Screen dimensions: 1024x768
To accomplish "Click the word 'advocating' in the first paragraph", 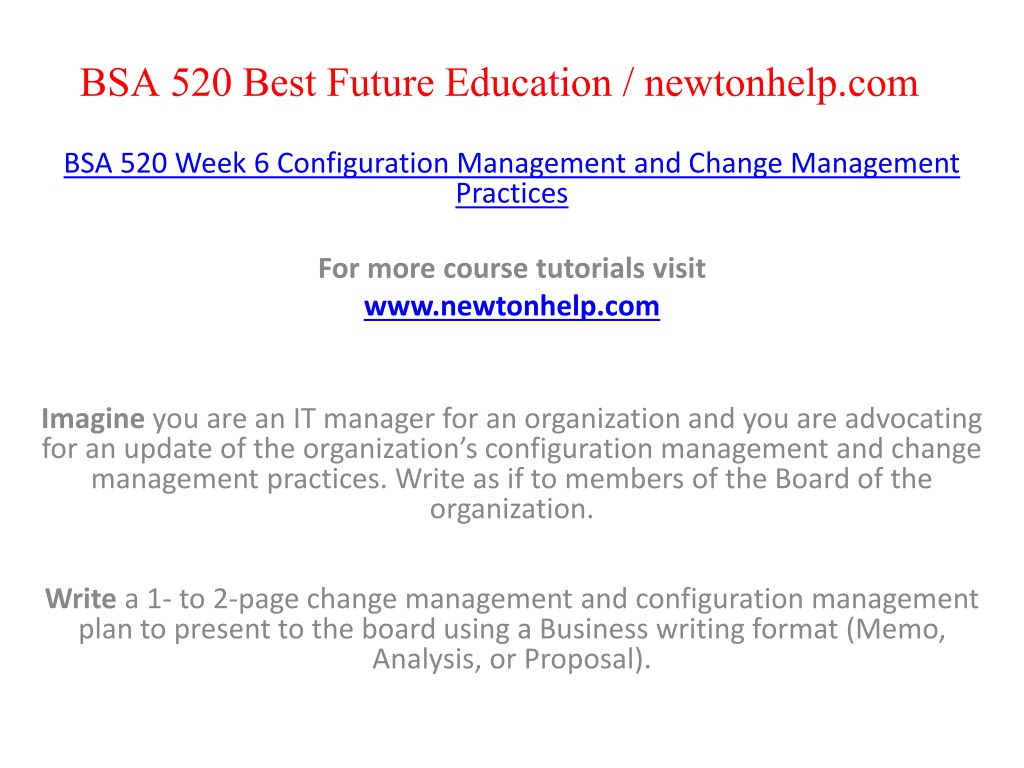I will click(x=913, y=419).
